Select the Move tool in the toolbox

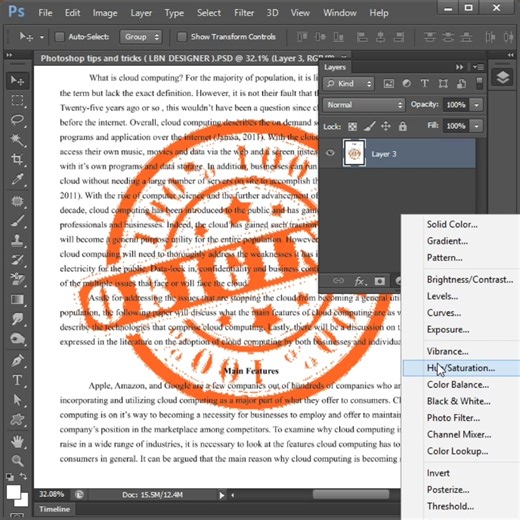pyautogui.click(x=17, y=80)
